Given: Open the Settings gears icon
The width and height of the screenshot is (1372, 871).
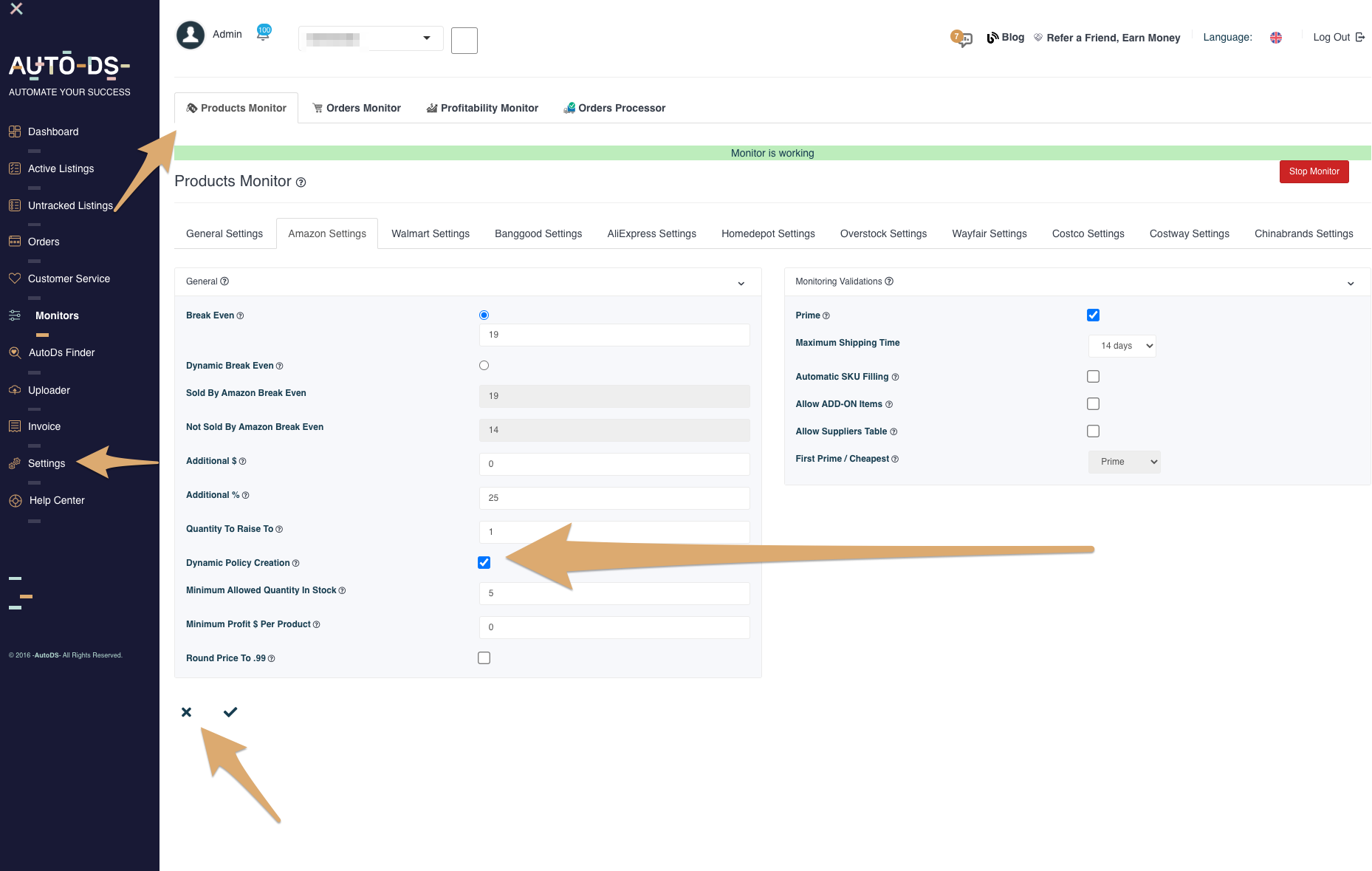Looking at the screenshot, I should coord(15,463).
